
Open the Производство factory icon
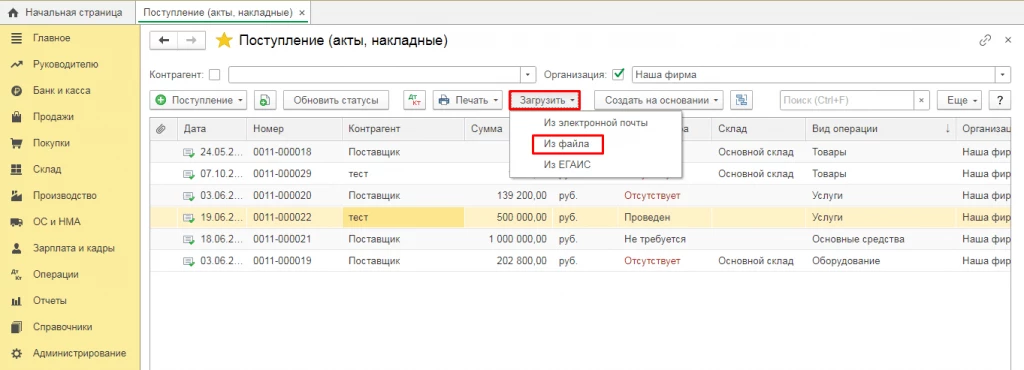coord(17,195)
